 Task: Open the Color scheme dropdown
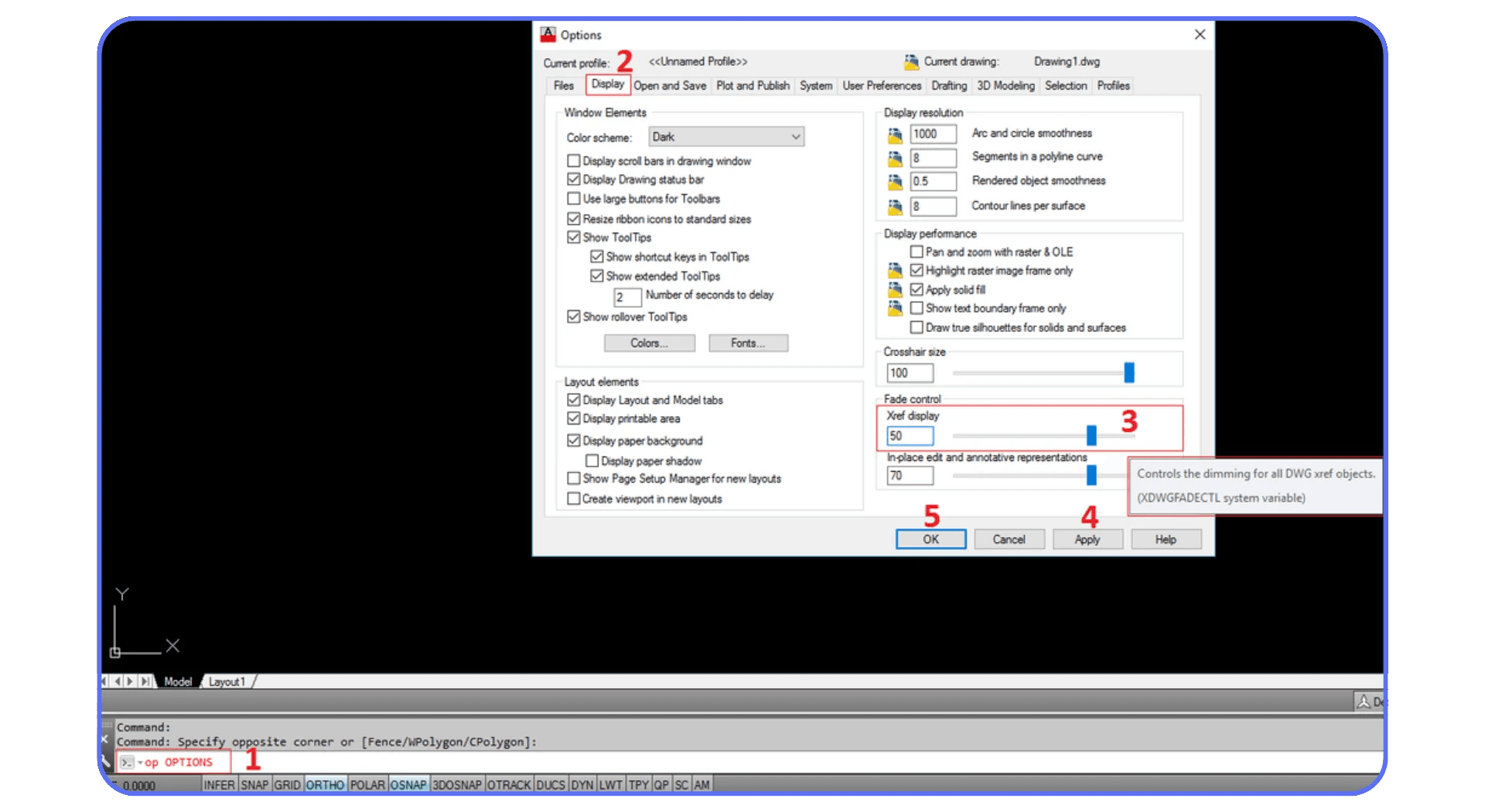pos(726,137)
